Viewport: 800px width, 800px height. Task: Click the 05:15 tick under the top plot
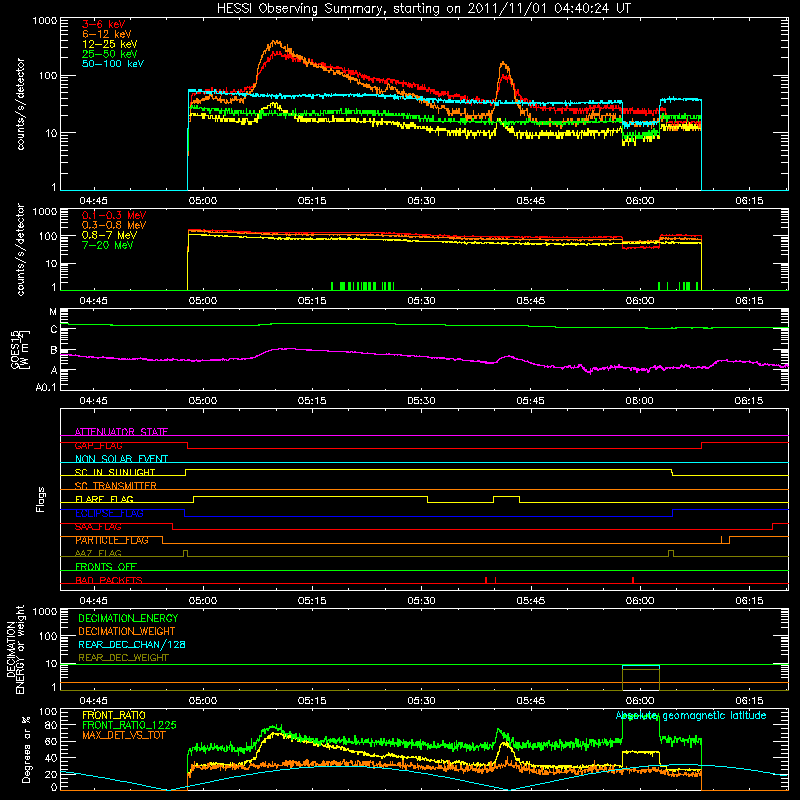pyautogui.click(x=312, y=201)
